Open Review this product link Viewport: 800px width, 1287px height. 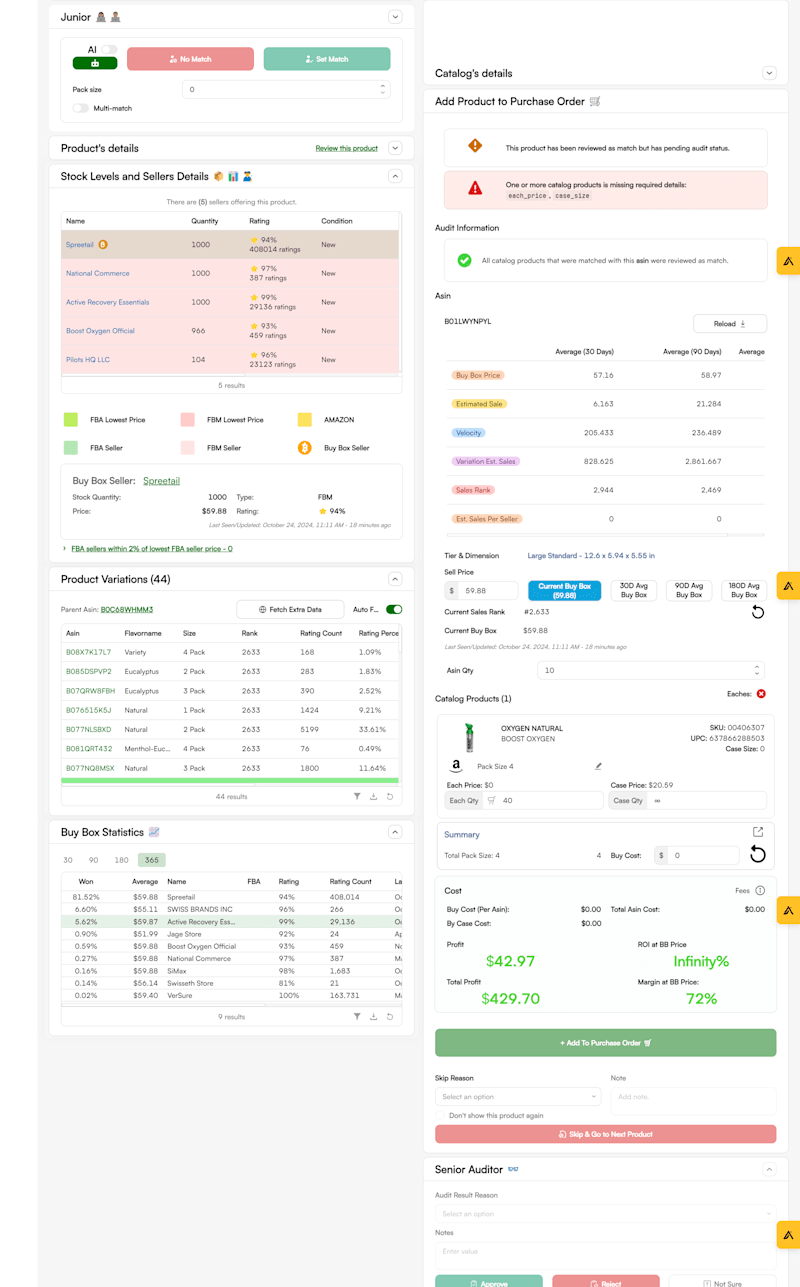[x=347, y=148]
